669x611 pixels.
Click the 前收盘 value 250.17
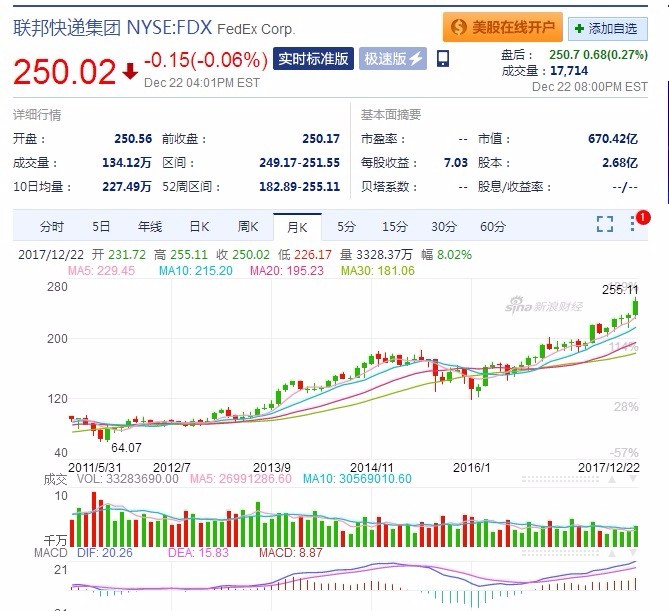point(321,139)
